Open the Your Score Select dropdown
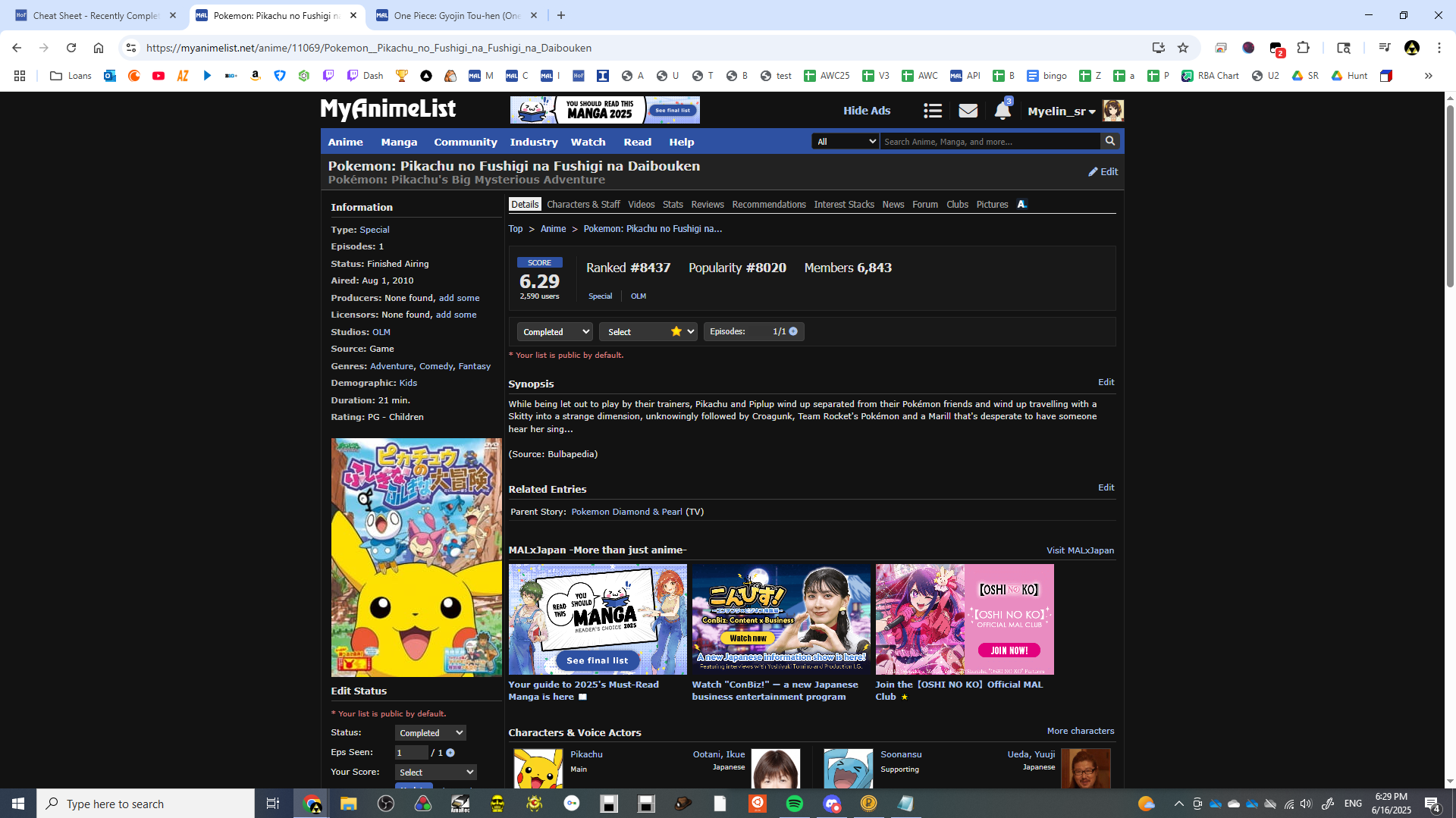This screenshot has height=818, width=1456. click(x=435, y=773)
